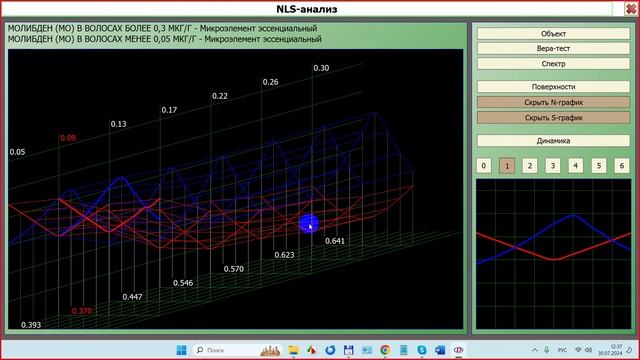The image size is (640, 360).
Task: Open the Mail app on taskbar
Action: (x=367, y=350)
